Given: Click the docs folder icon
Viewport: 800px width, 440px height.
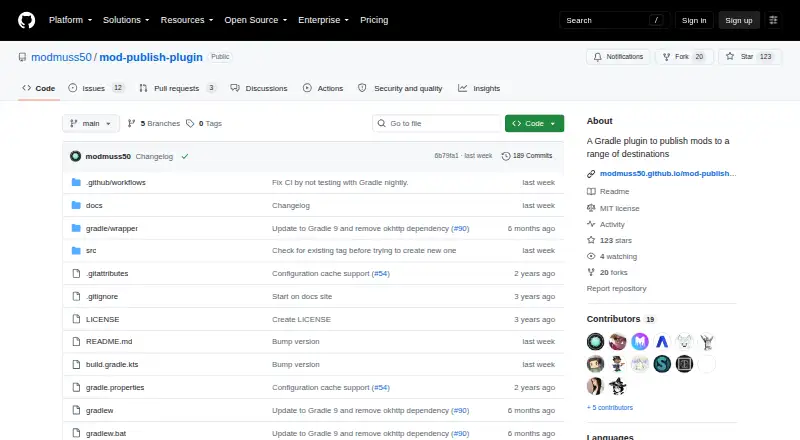Looking at the screenshot, I should (76, 205).
